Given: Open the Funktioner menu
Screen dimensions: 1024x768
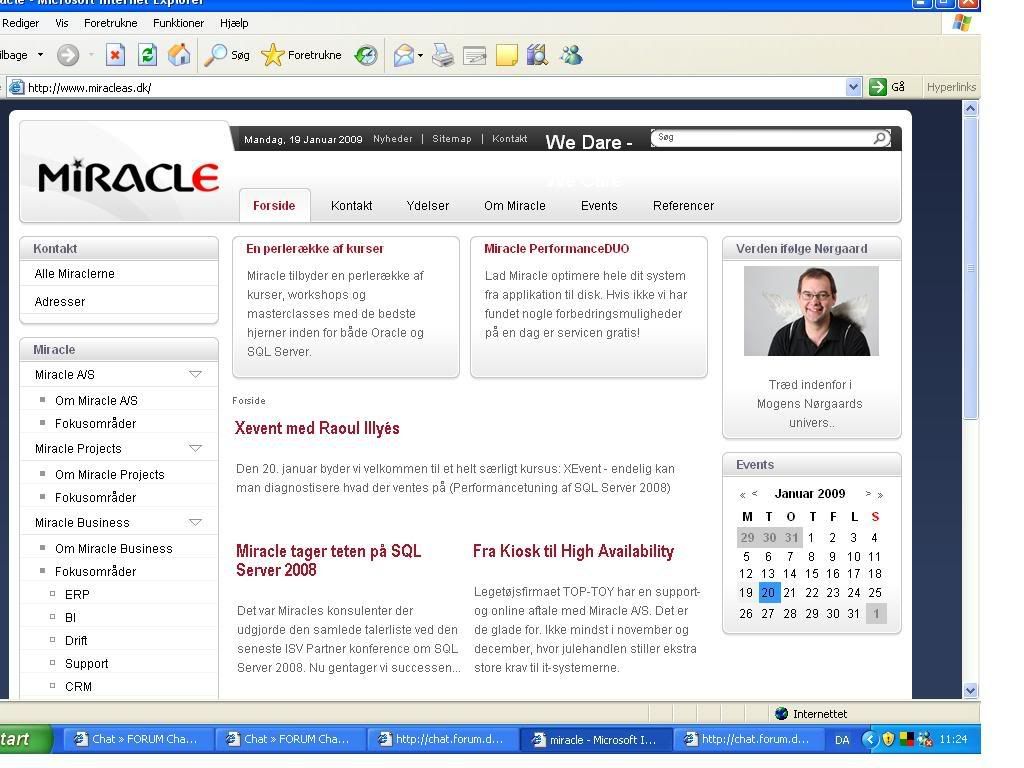Looking at the screenshot, I should [x=178, y=22].
